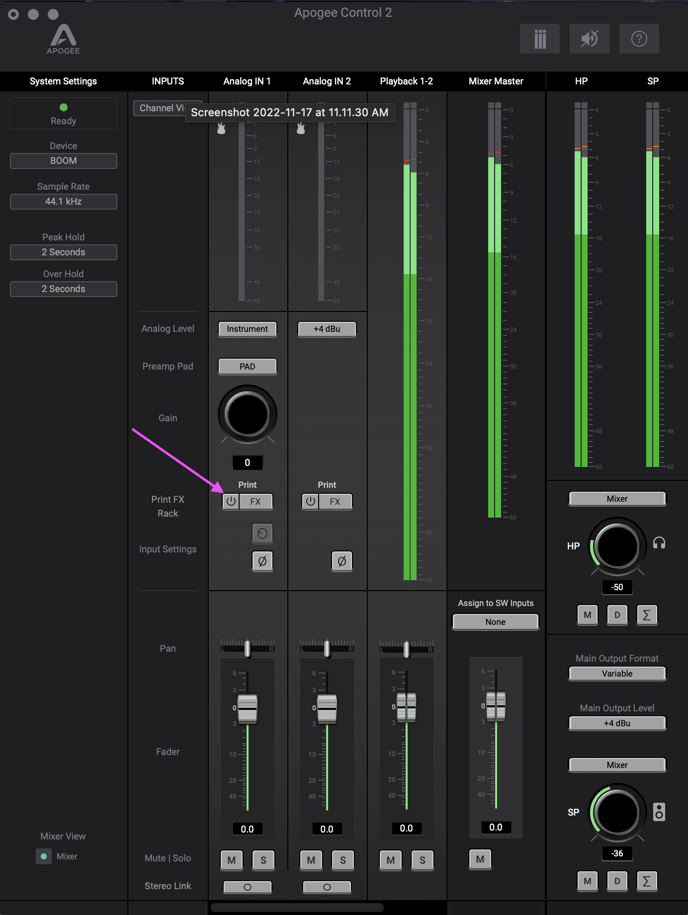Mute the Mixer Master channel
This screenshot has width=688, height=915.
point(480,858)
